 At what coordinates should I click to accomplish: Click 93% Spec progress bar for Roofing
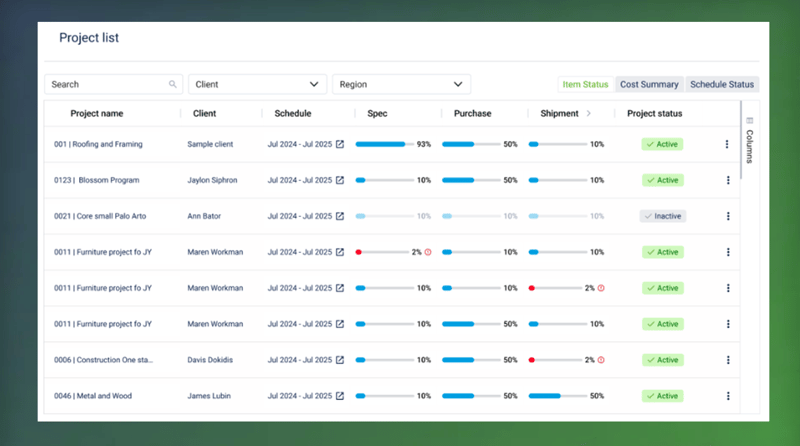click(385, 144)
